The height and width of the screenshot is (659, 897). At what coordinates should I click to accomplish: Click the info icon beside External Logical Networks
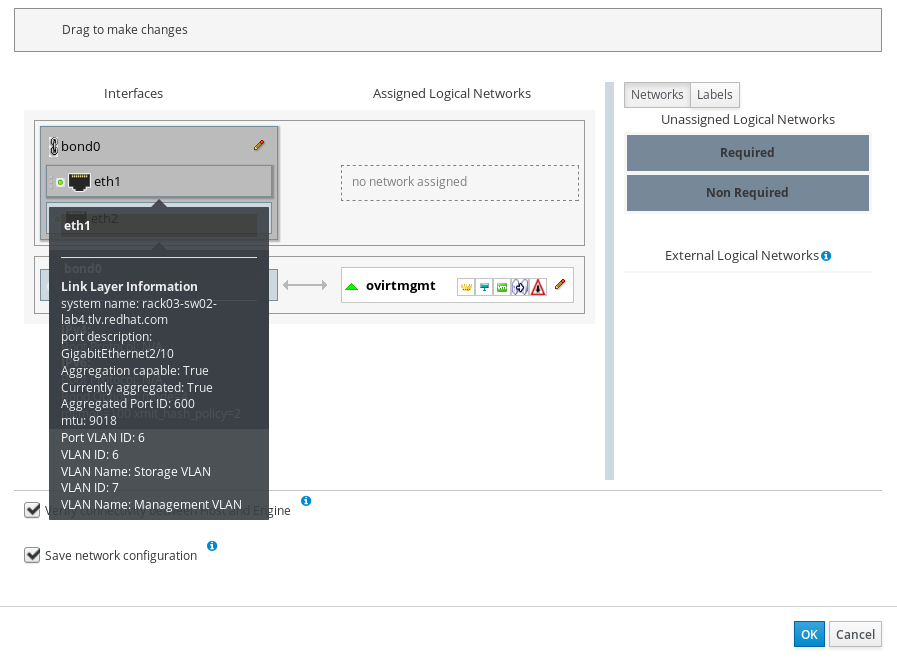point(826,256)
